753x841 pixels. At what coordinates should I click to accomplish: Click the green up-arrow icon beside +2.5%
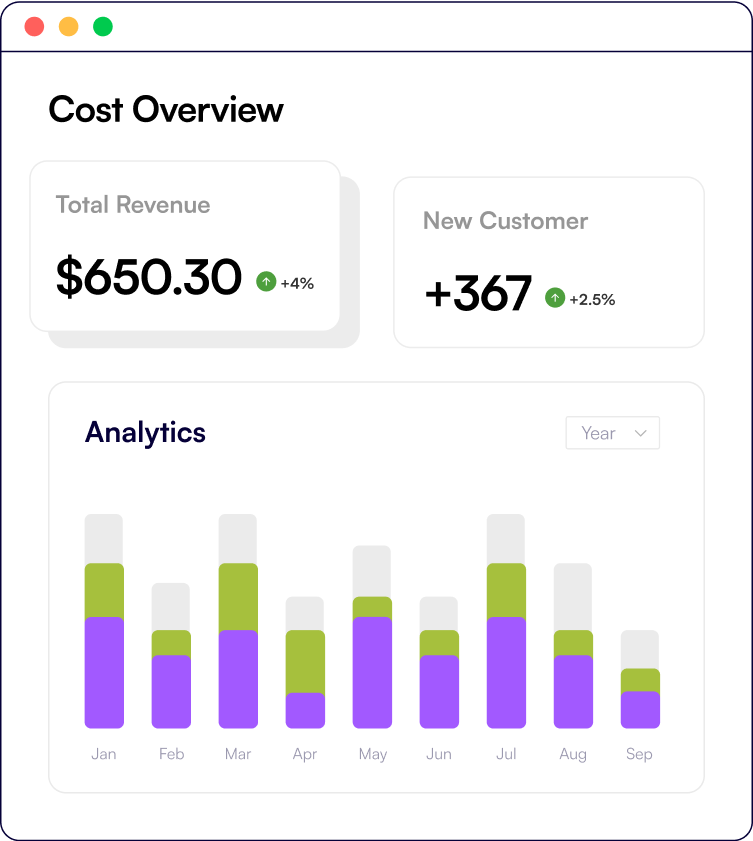[x=555, y=298]
